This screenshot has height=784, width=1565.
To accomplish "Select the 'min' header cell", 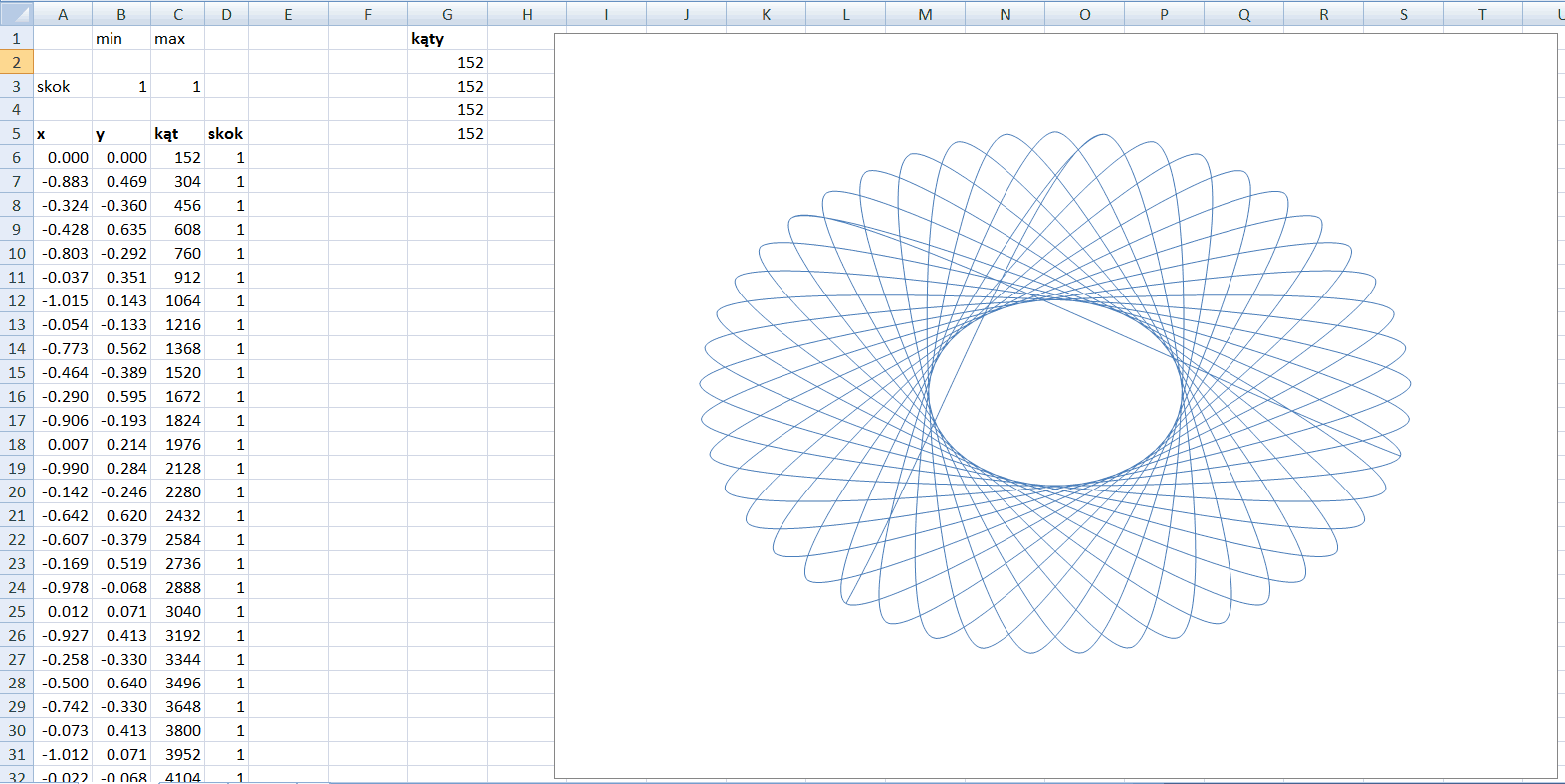I will (x=120, y=38).
